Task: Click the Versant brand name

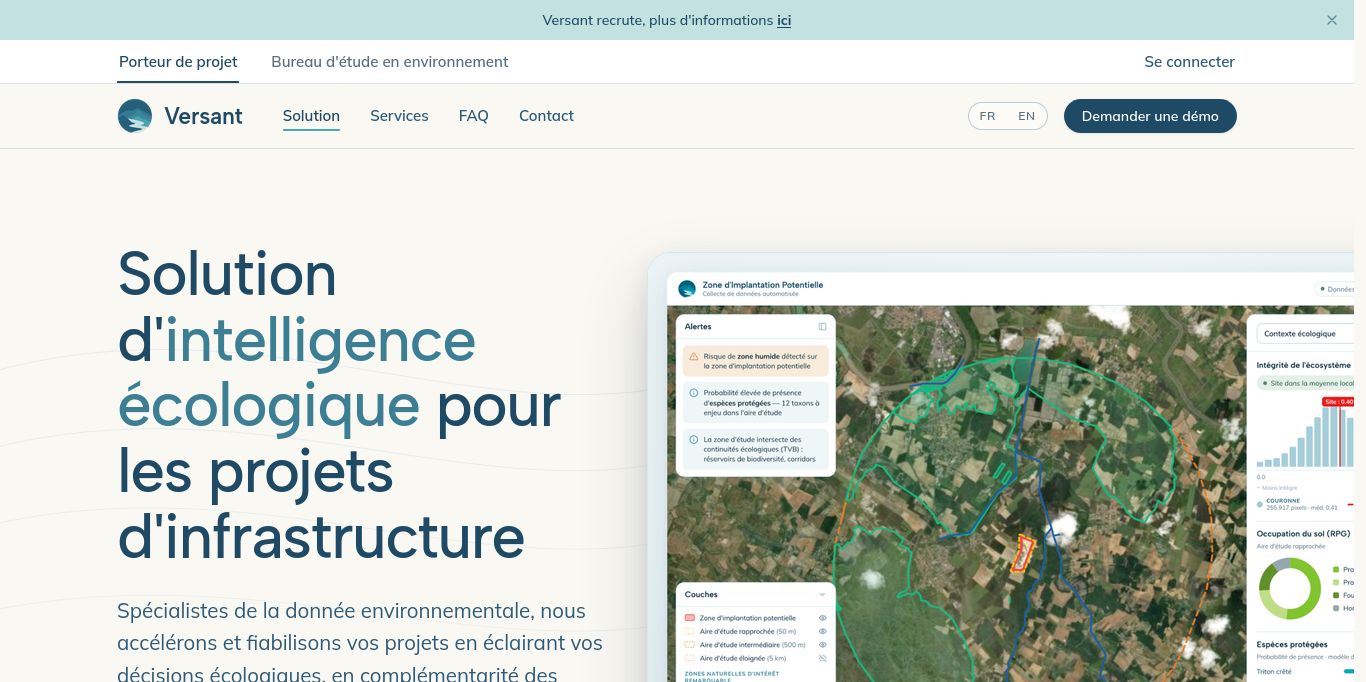Action: click(204, 116)
